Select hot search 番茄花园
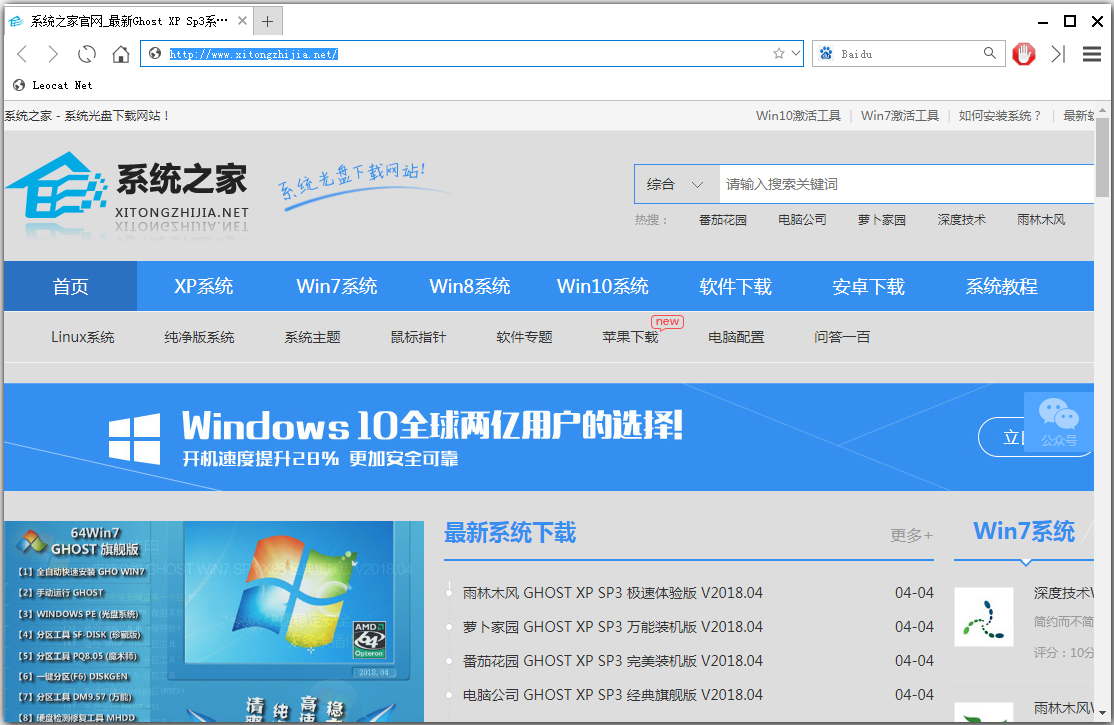This screenshot has height=725, width=1114. 723,220
